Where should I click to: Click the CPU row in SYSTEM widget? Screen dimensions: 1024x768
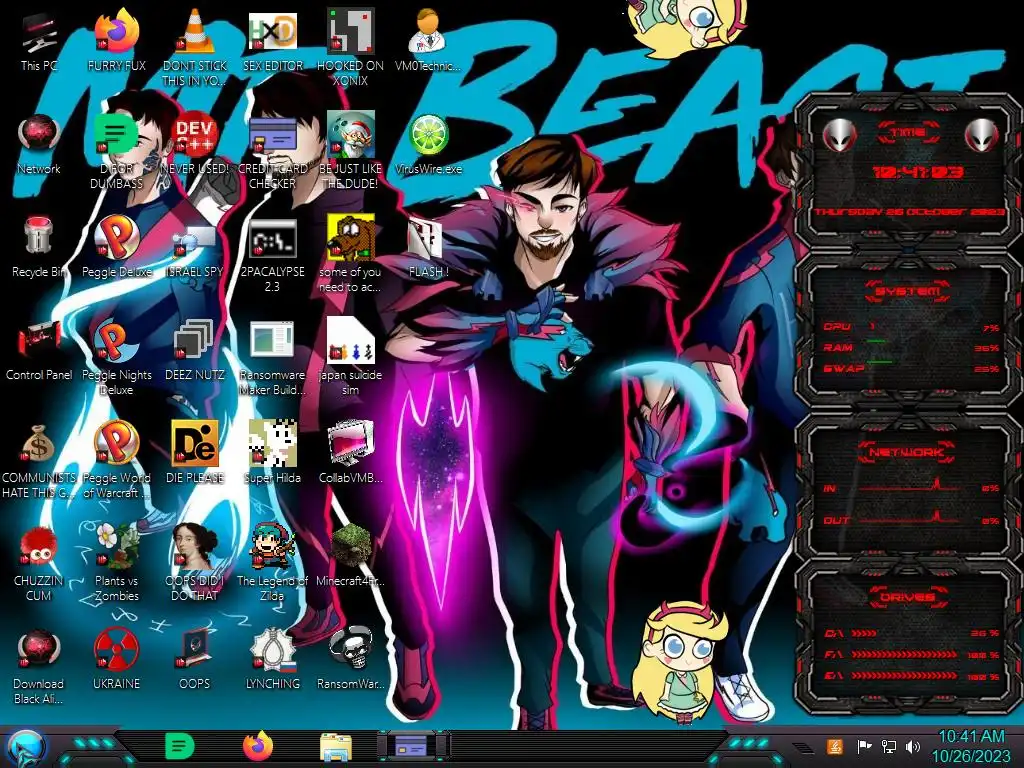tap(911, 327)
